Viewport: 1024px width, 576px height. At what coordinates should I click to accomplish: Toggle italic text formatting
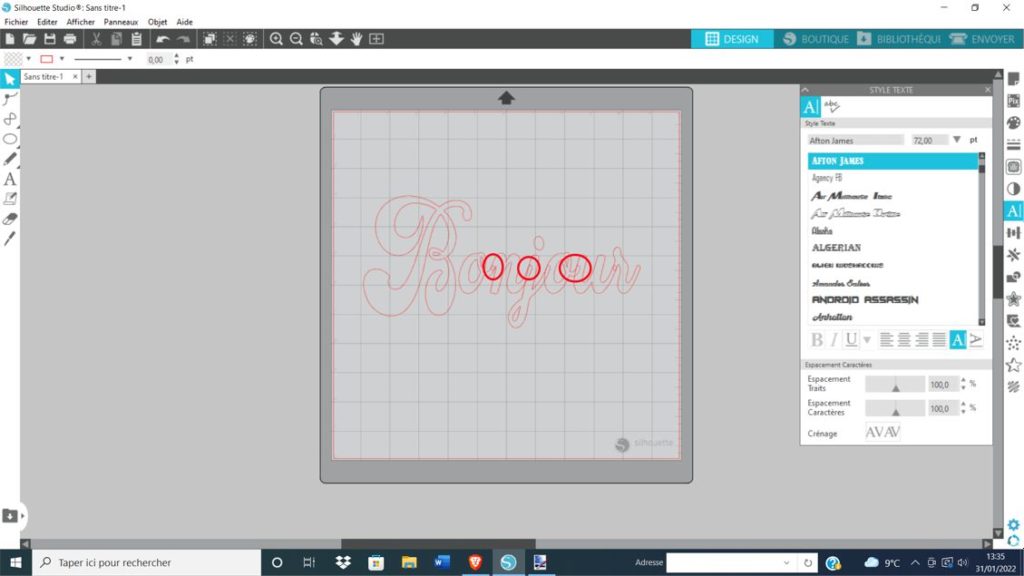tap(834, 340)
